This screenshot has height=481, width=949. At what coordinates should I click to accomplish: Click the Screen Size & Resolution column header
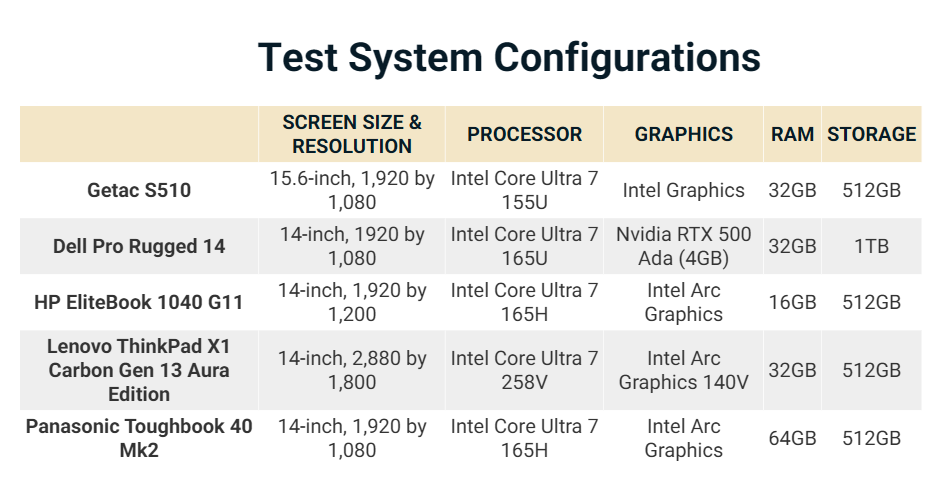click(x=352, y=134)
